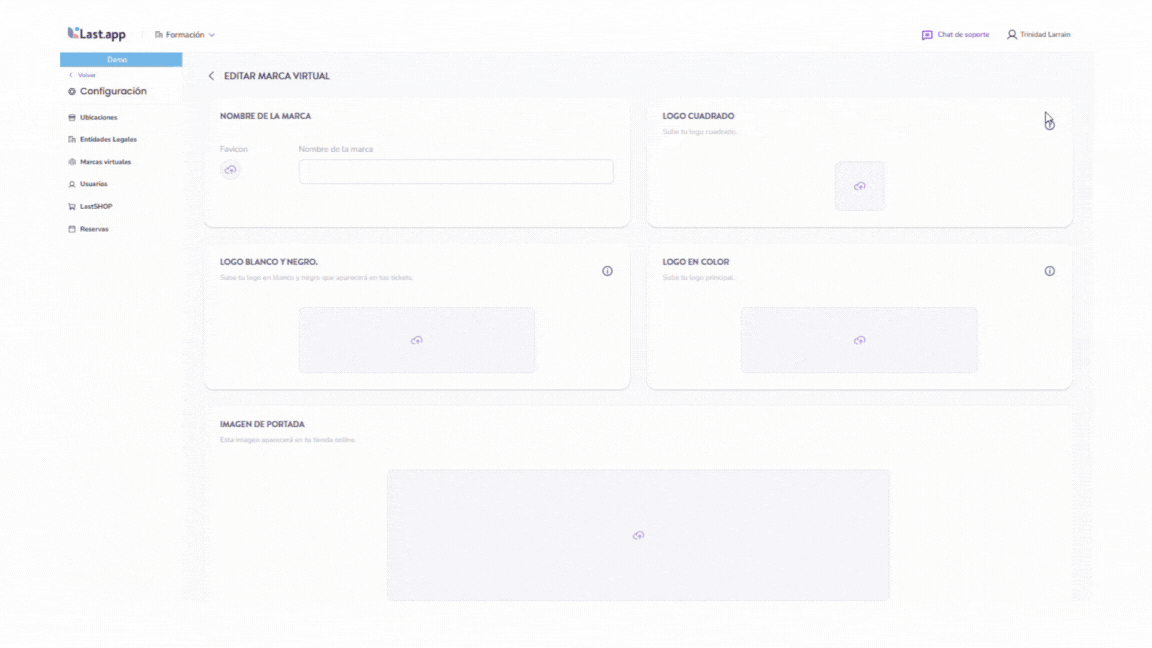The height and width of the screenshot is (648, 1152).
Task: Click the Volver link in sidebar
Action: [86, 75]
